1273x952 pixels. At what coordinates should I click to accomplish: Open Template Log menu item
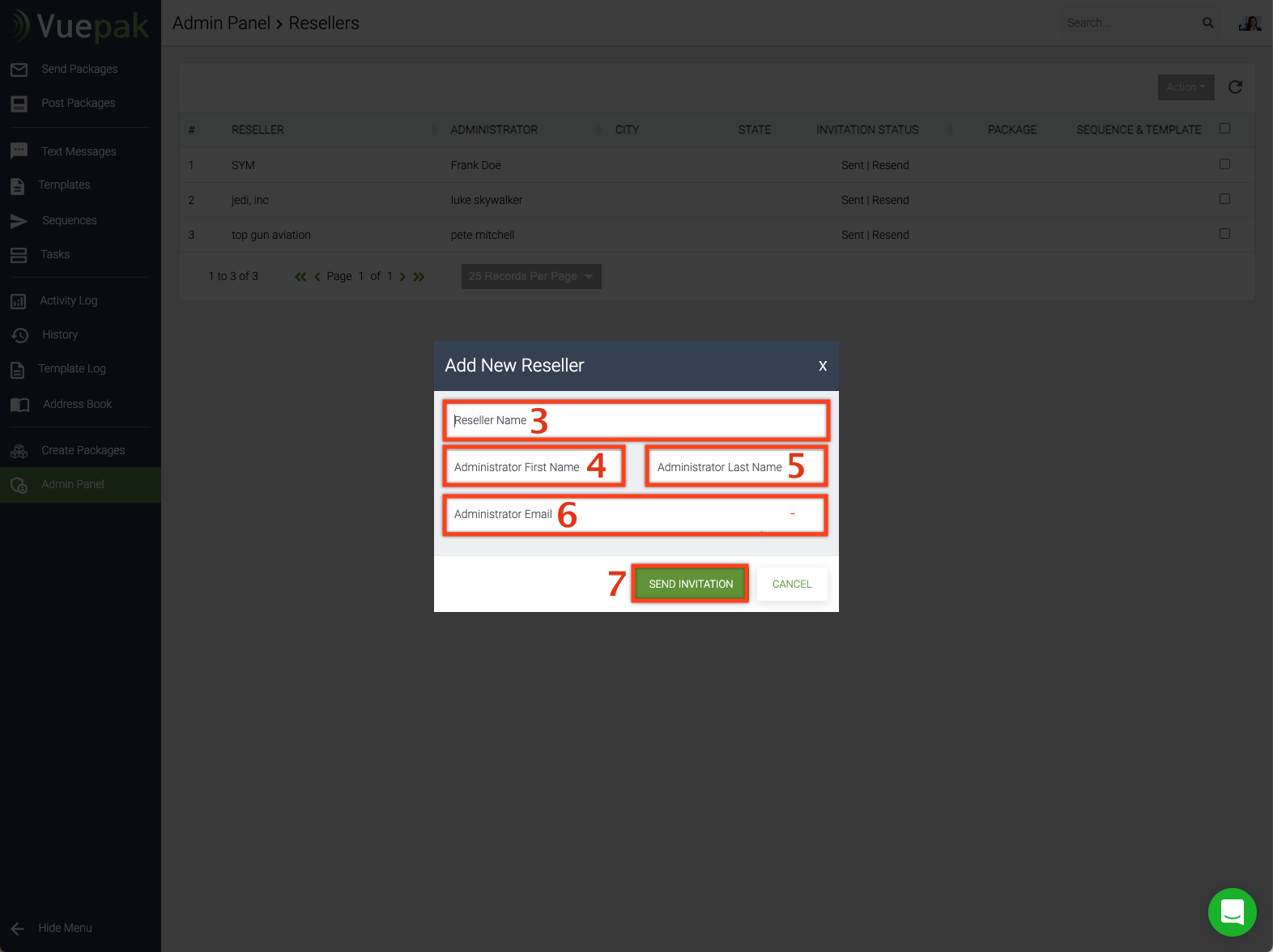pos(72,369)
